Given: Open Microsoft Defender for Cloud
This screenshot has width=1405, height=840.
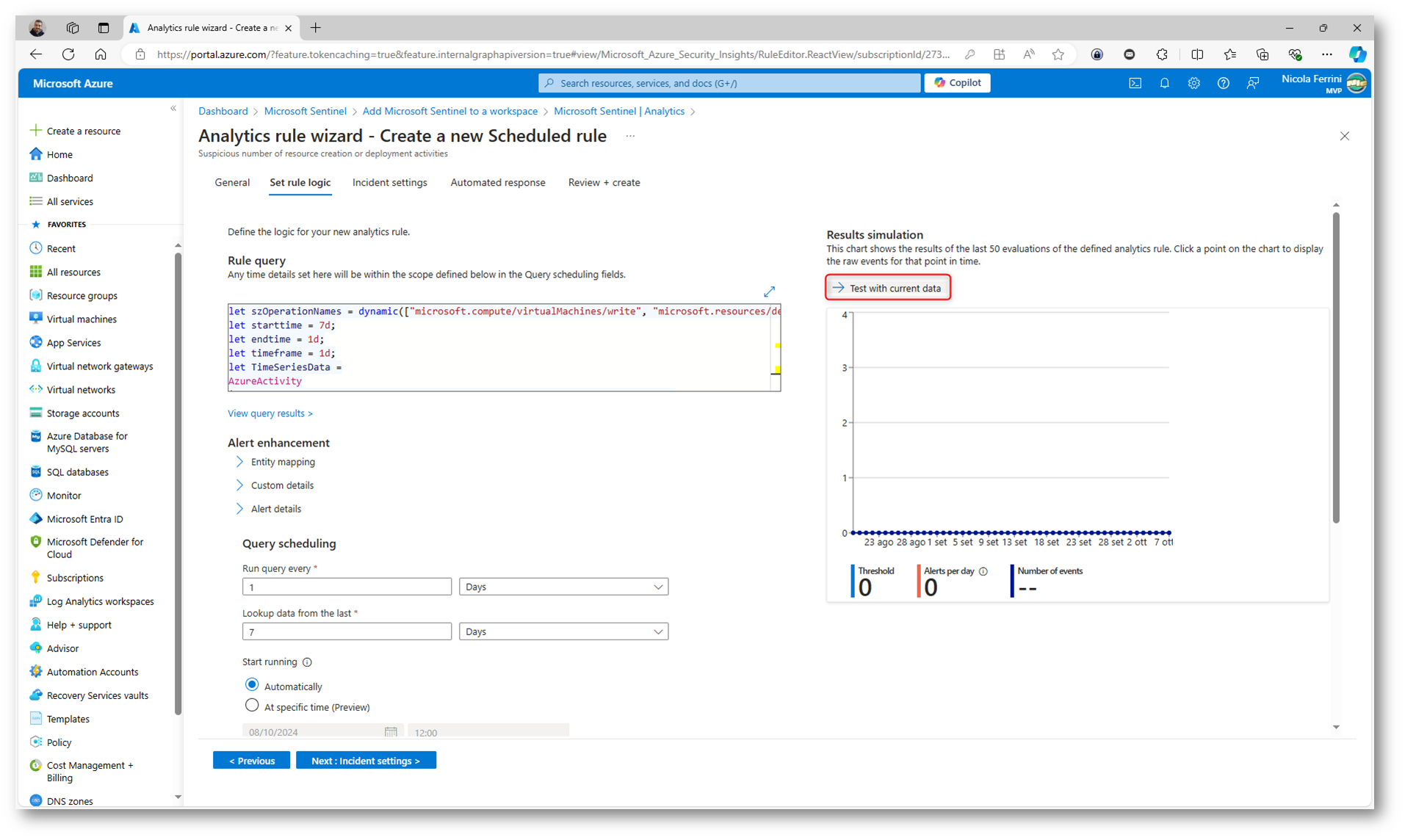Looking at the screenshot, I should click(95, 548).
